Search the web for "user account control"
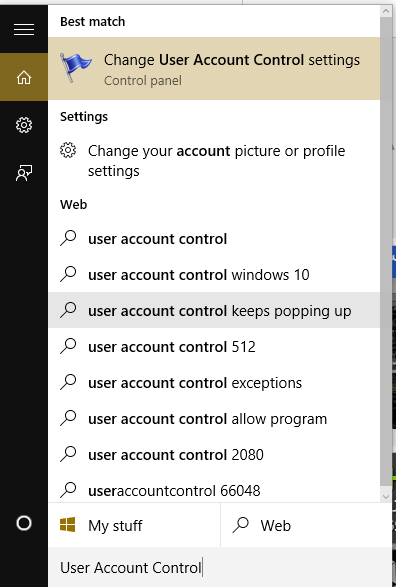Image resolution: width=396 pixels, height=587 pixels. pyautogui.click(x=214, y=238)
